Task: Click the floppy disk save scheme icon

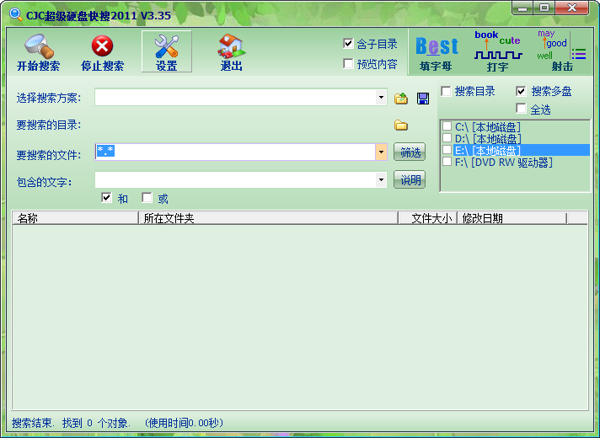Action: (x=423, y=98)
